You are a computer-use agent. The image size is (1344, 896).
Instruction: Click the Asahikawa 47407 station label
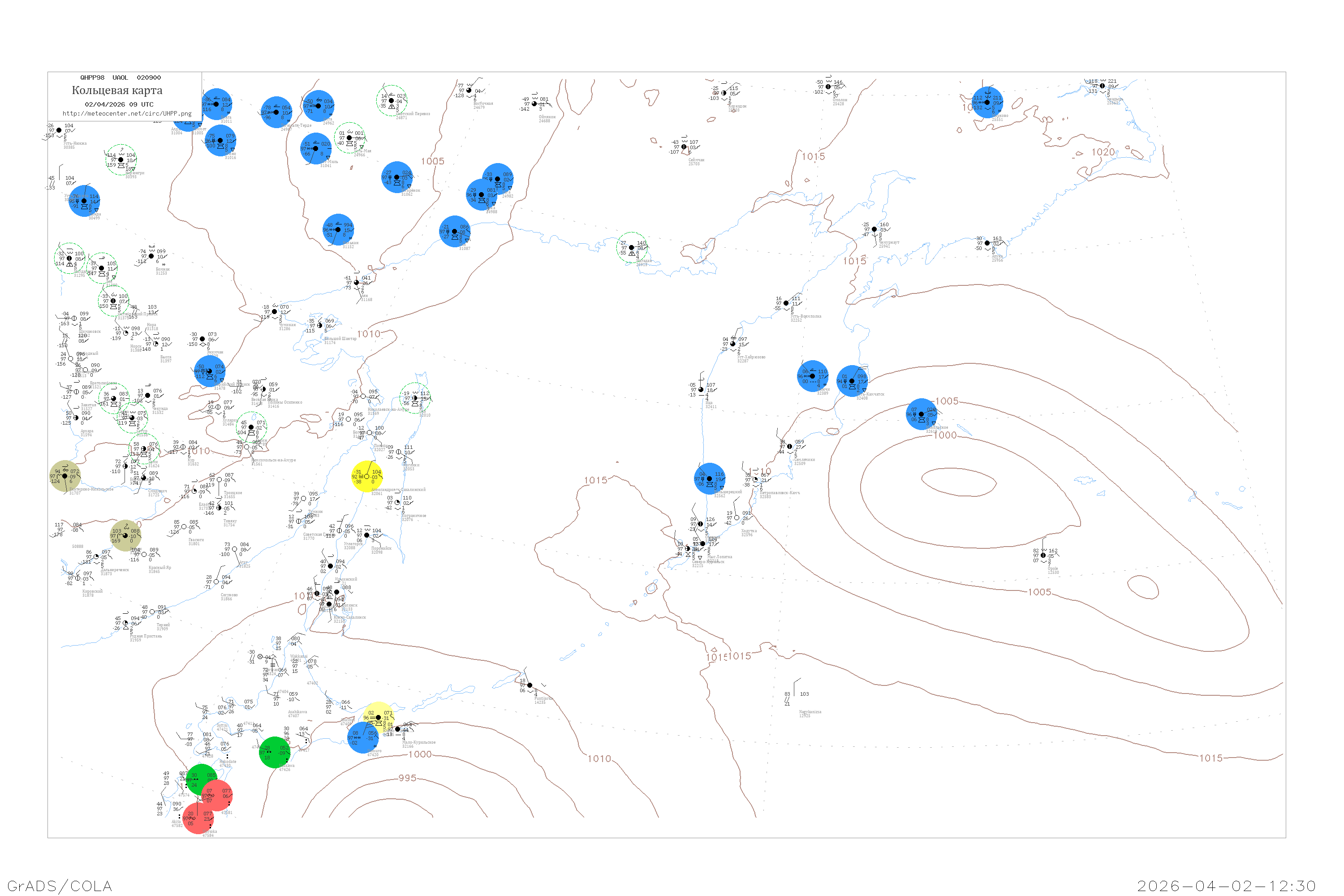pos(297,714)
